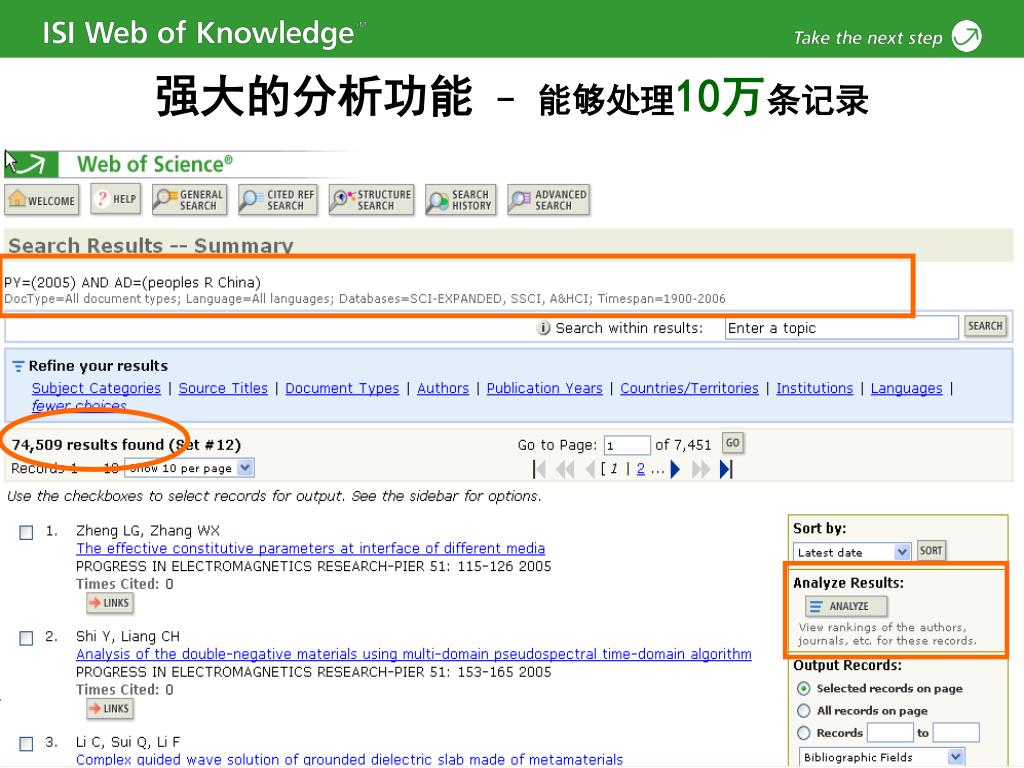This screenshot has height=768, width=1024.
Task: Select 'All records on page' radio
Action: (804, 711)
